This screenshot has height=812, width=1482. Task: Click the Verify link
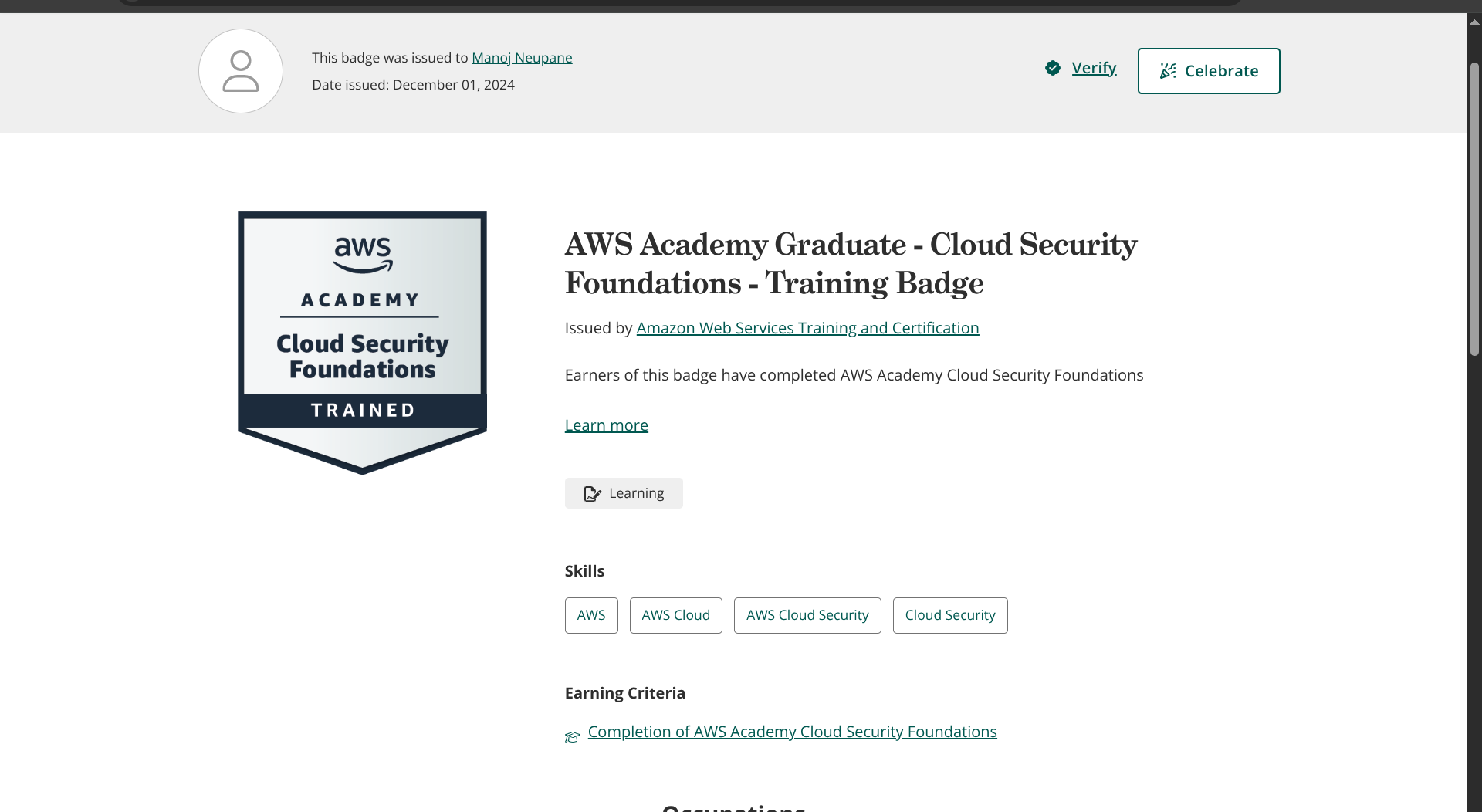pos(1094,68)
